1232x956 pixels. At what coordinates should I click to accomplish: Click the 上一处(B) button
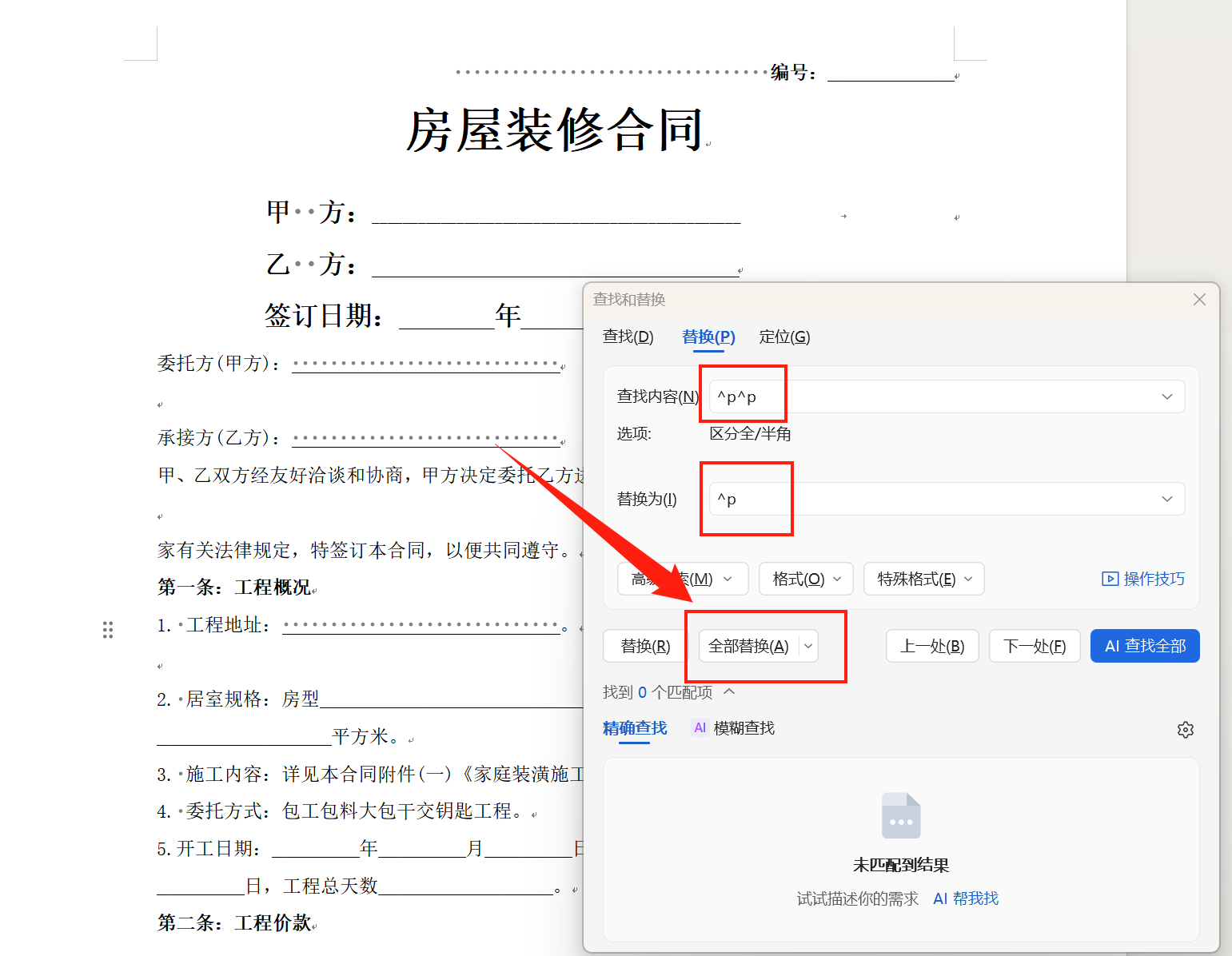click(x=932, y=646)
